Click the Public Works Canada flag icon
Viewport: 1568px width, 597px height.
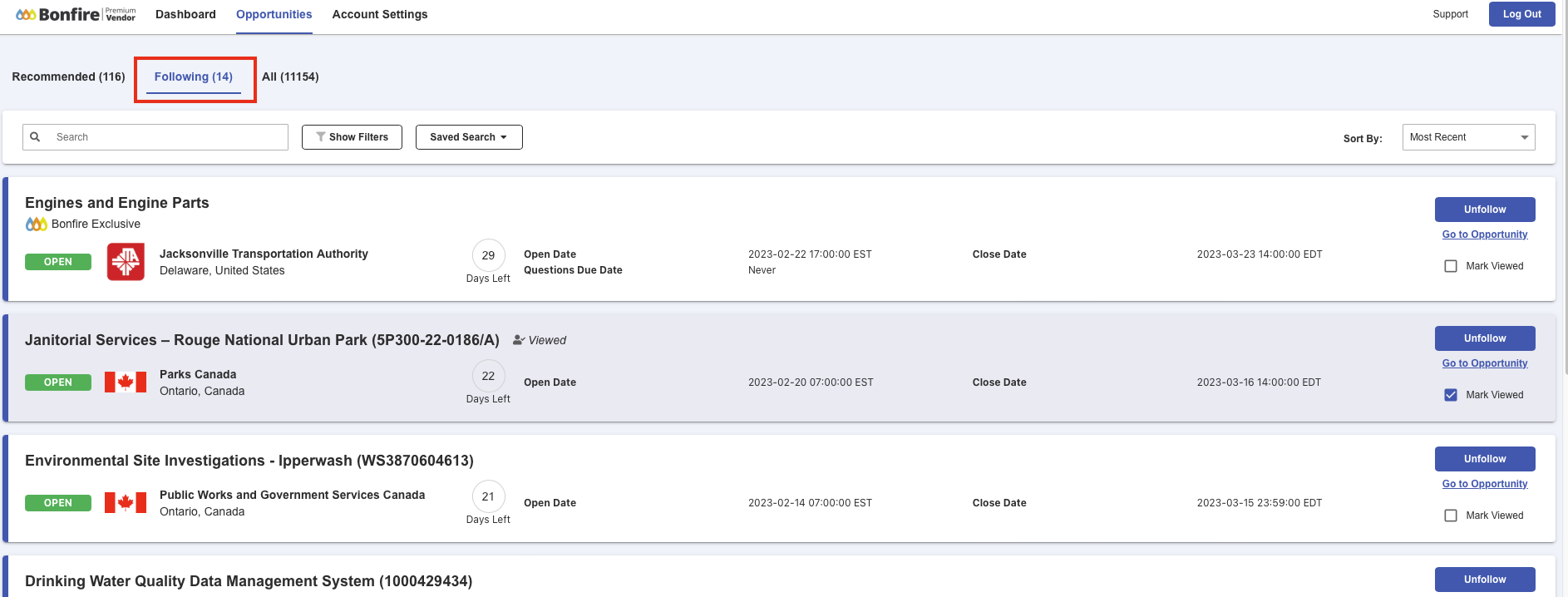click(x=126, y=503)
